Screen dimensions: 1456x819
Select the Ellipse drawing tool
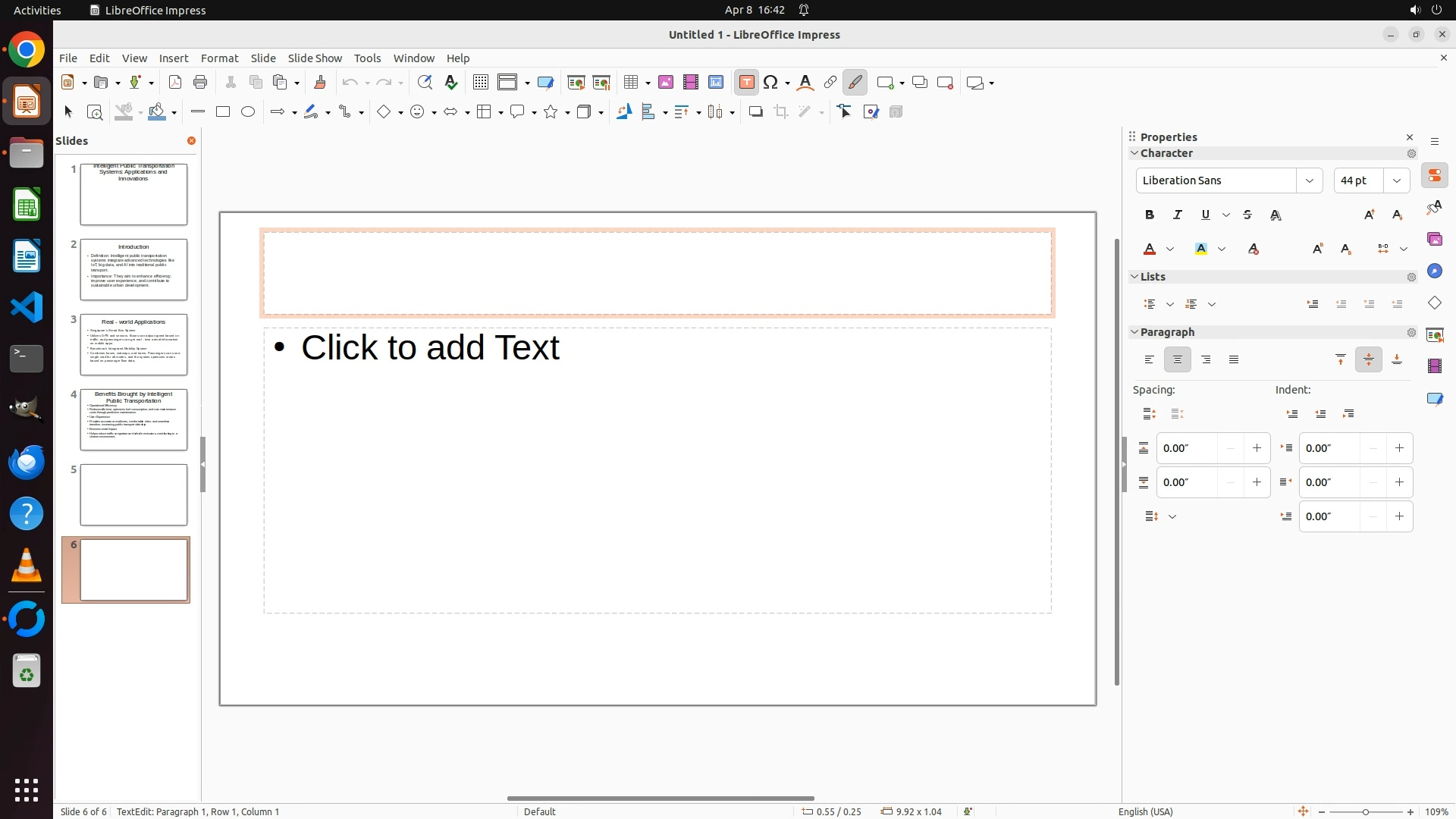click(248, 112)
